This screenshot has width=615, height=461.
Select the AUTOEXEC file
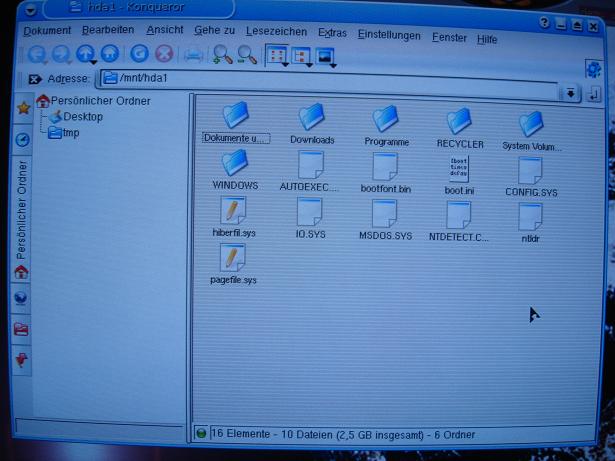coord(309,171)
